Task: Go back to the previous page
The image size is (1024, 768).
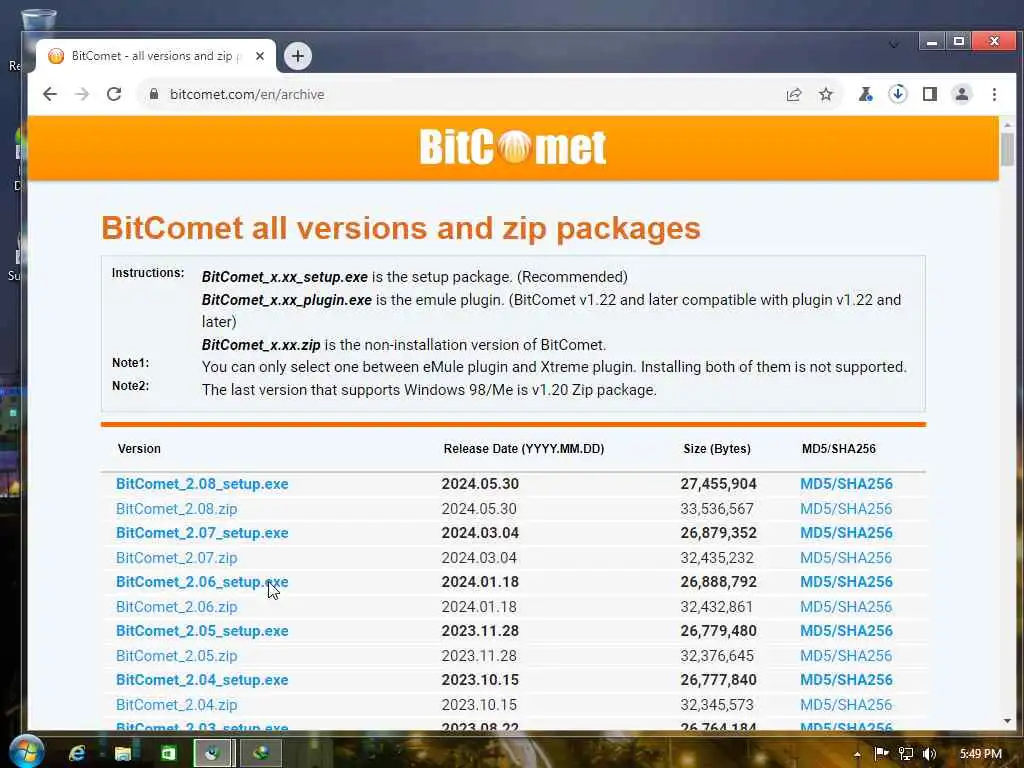Action: pyautogui.click(x=50, y=94)
